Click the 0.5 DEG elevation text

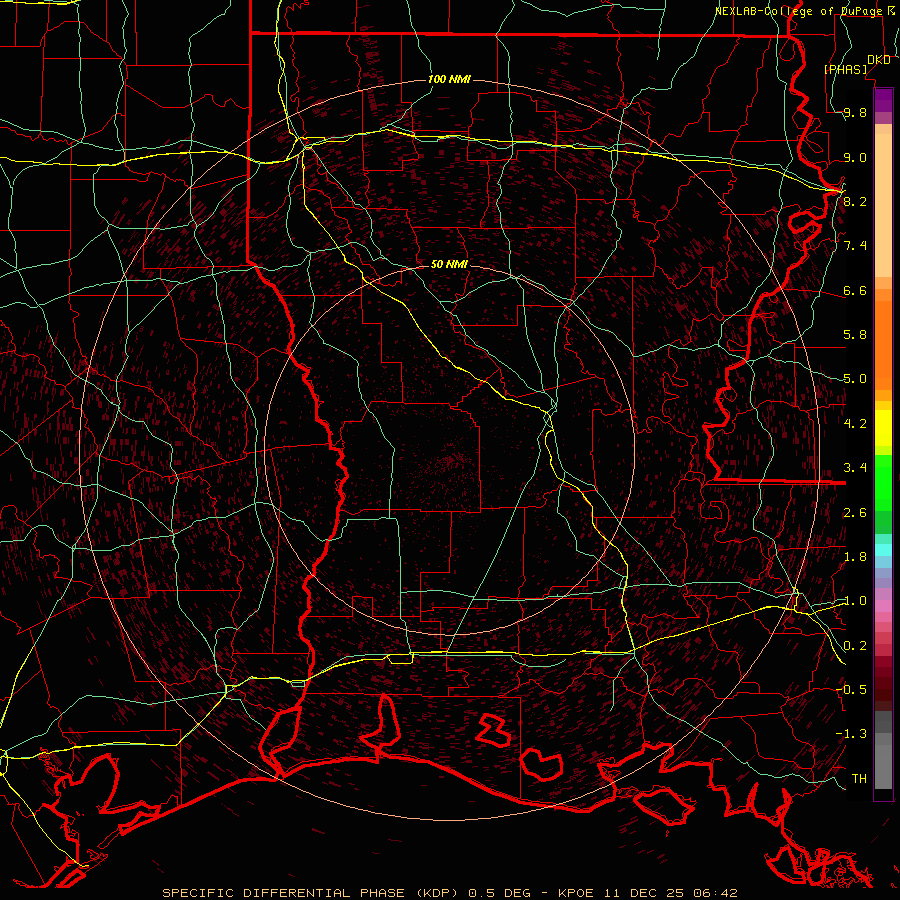[499, 893]
